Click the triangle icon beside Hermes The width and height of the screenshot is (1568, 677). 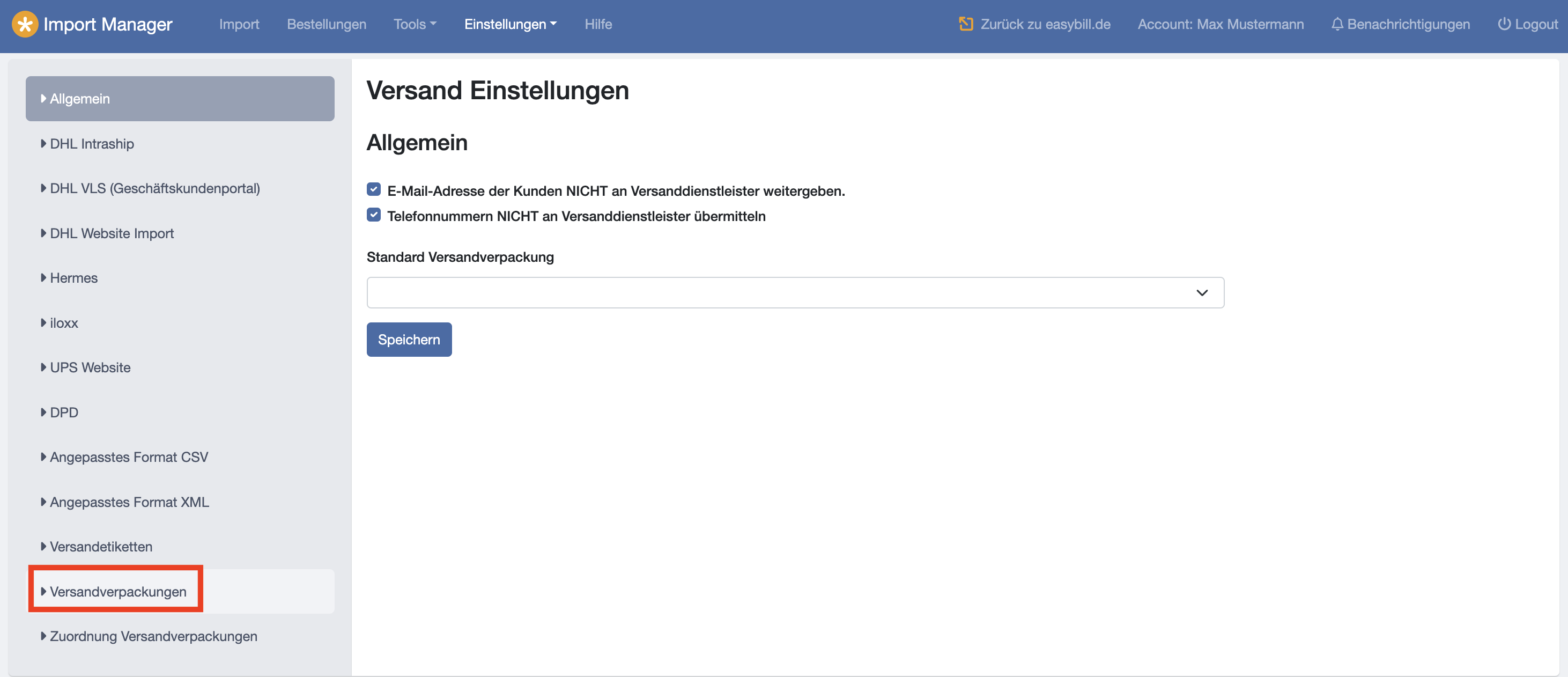(x=43, y=278)
